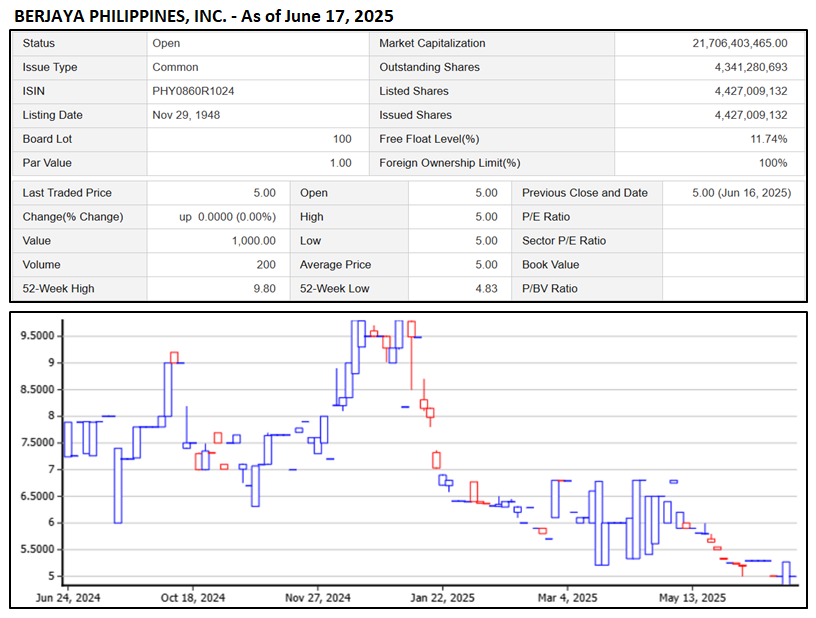Click the tall blue candle dropping to 6
816x618 pixels.
[x=118, y=485]
